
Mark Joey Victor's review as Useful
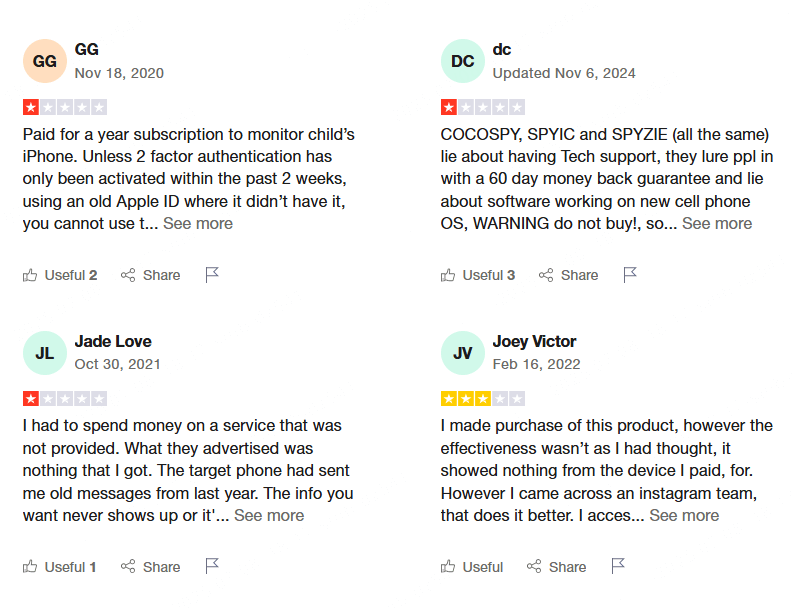[471, 566]
